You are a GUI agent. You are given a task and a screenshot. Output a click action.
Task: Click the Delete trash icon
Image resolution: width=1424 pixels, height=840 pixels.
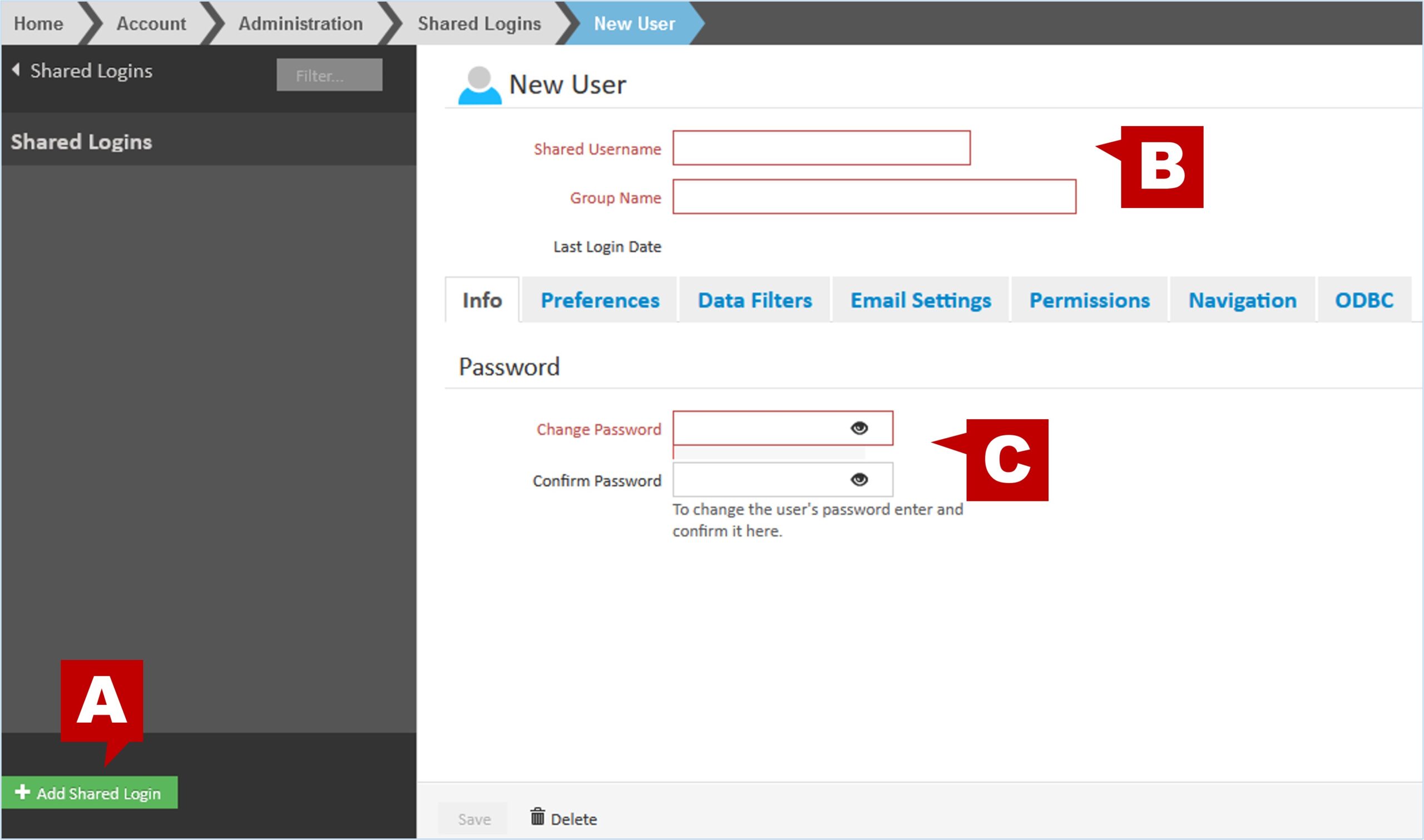click(x=537, y=817)
